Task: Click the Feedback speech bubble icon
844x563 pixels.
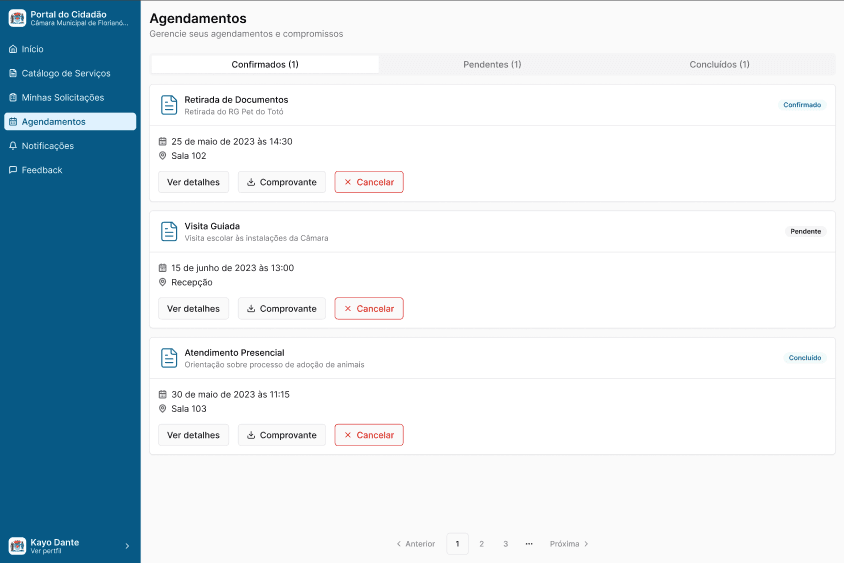Action: pyautogui.click(x=13, y=170)
